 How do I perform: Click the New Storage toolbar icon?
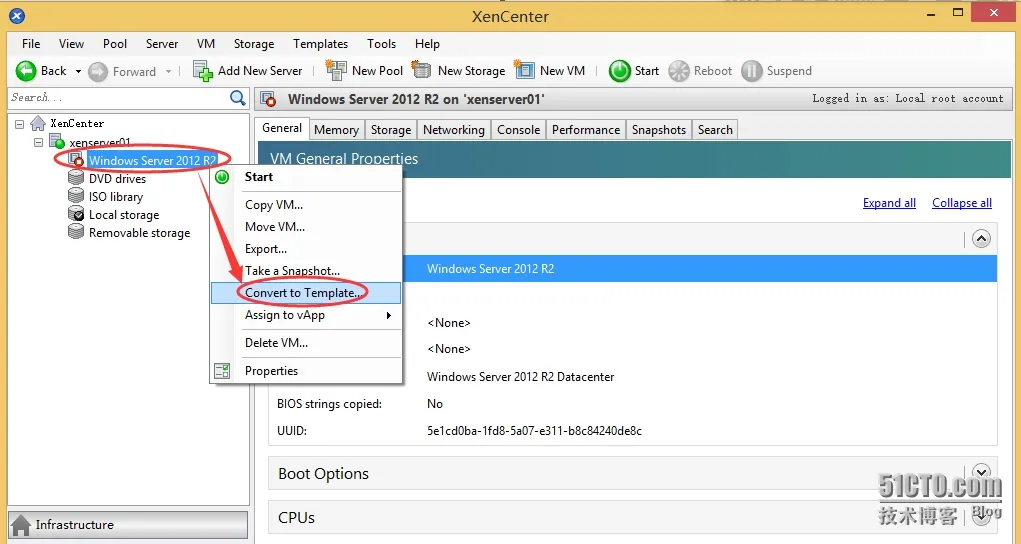[422, 70]
